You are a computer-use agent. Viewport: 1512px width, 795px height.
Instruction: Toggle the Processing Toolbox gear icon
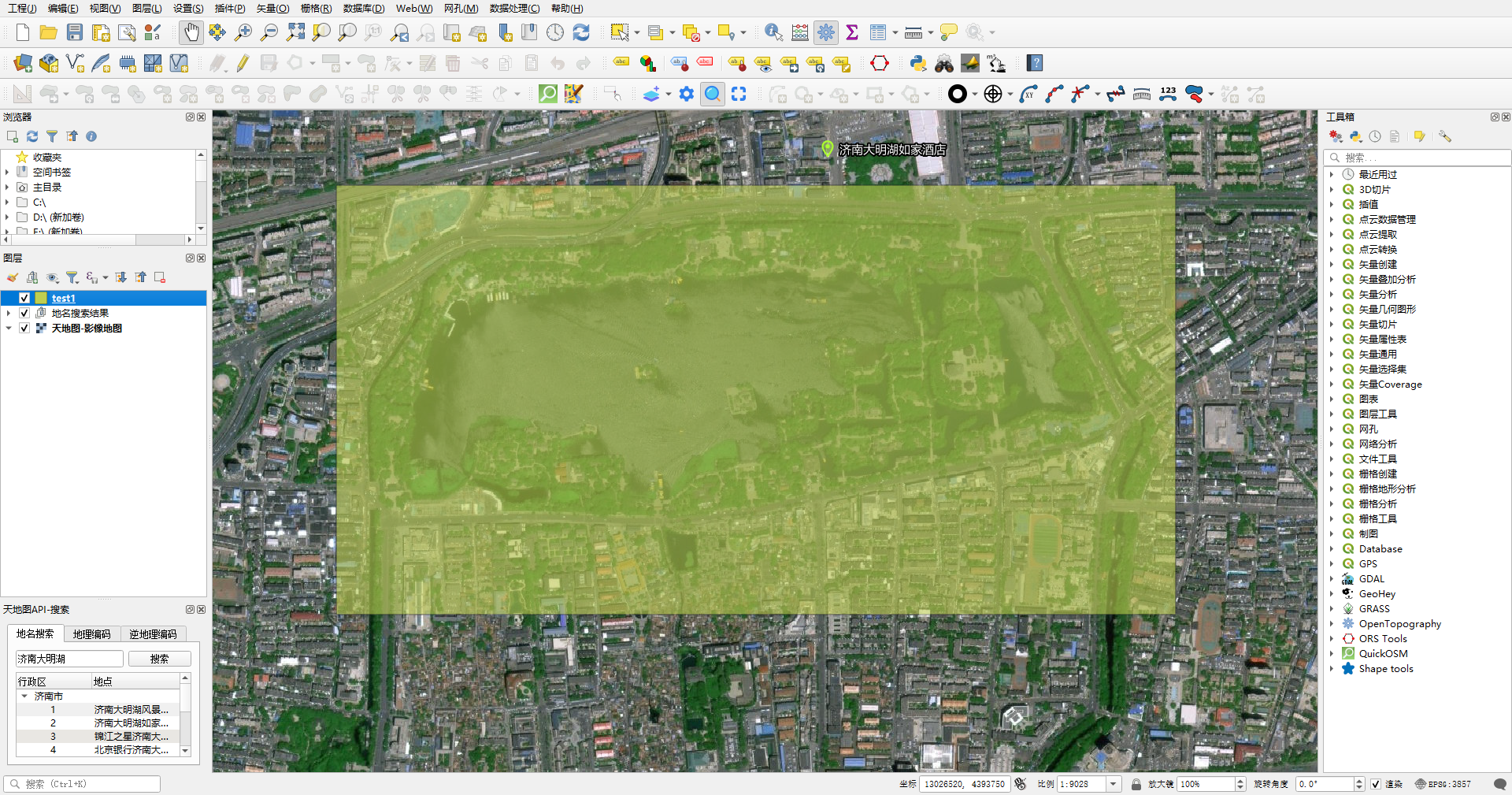(x=825, y=32)
